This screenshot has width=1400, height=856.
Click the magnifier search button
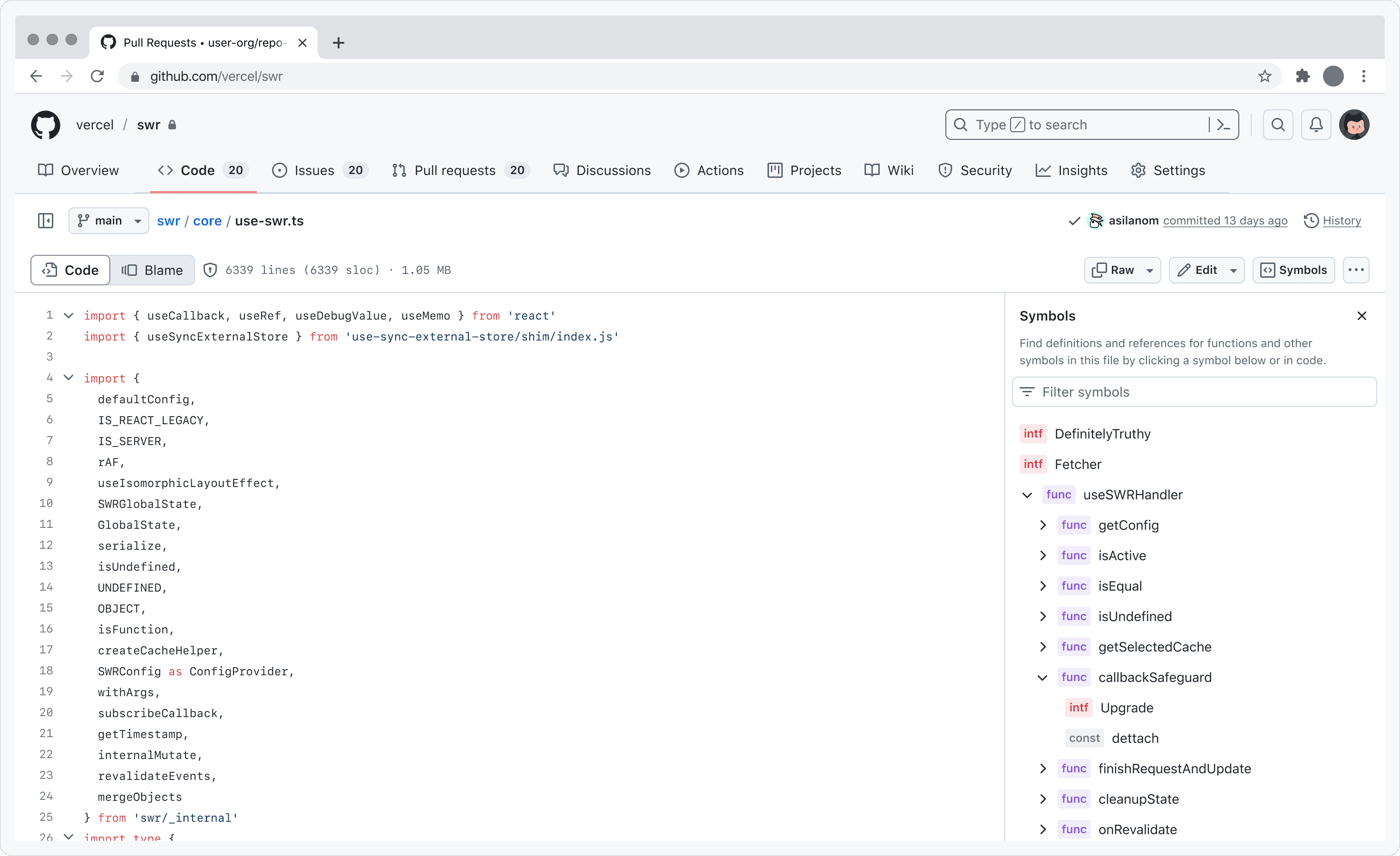[x=1278, y=125]
